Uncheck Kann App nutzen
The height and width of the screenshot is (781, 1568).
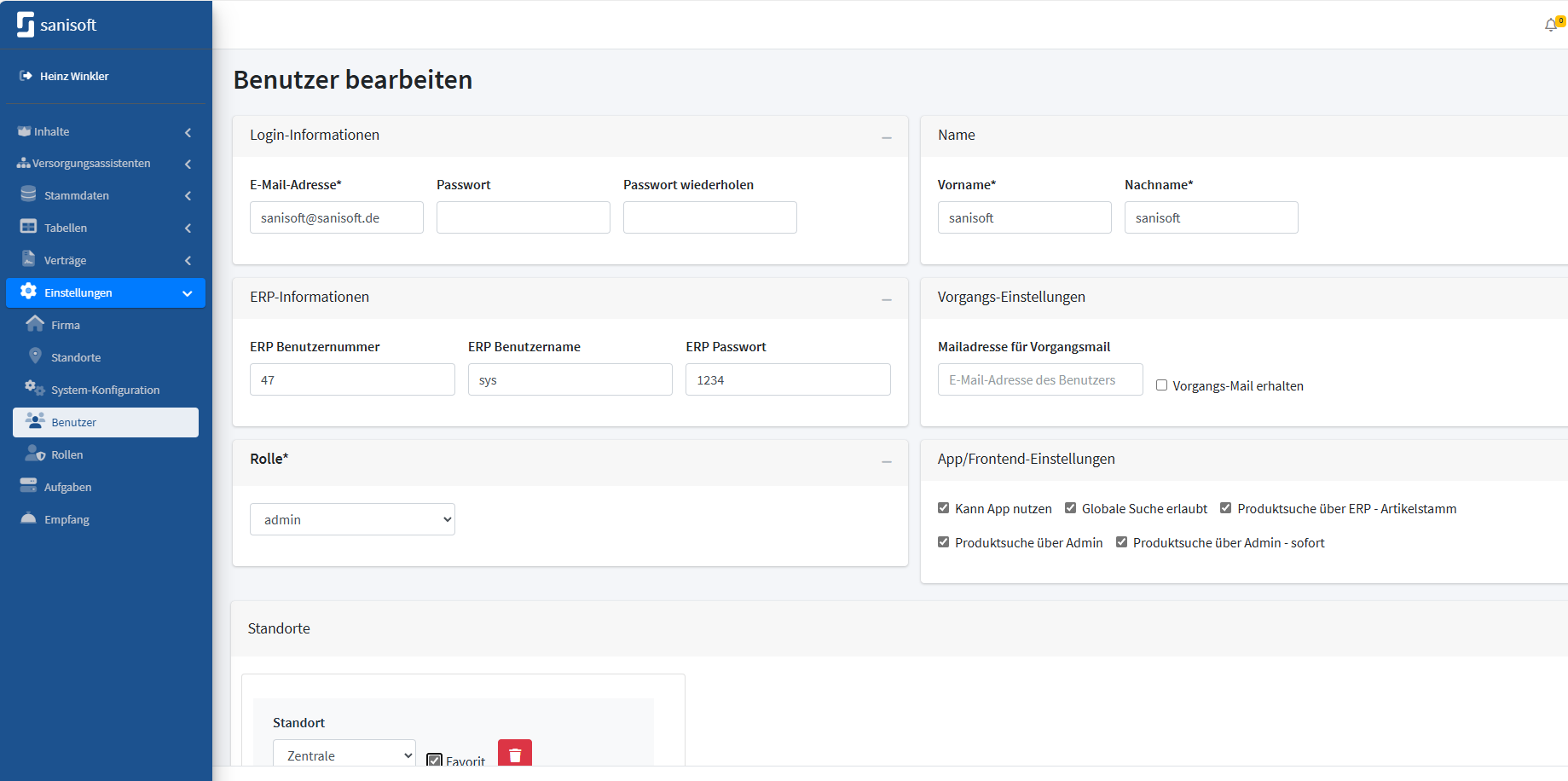(944, 508)
